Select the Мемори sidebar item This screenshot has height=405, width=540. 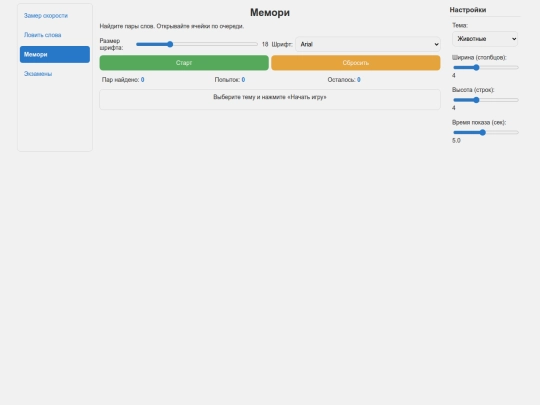(x=55, y=54)
